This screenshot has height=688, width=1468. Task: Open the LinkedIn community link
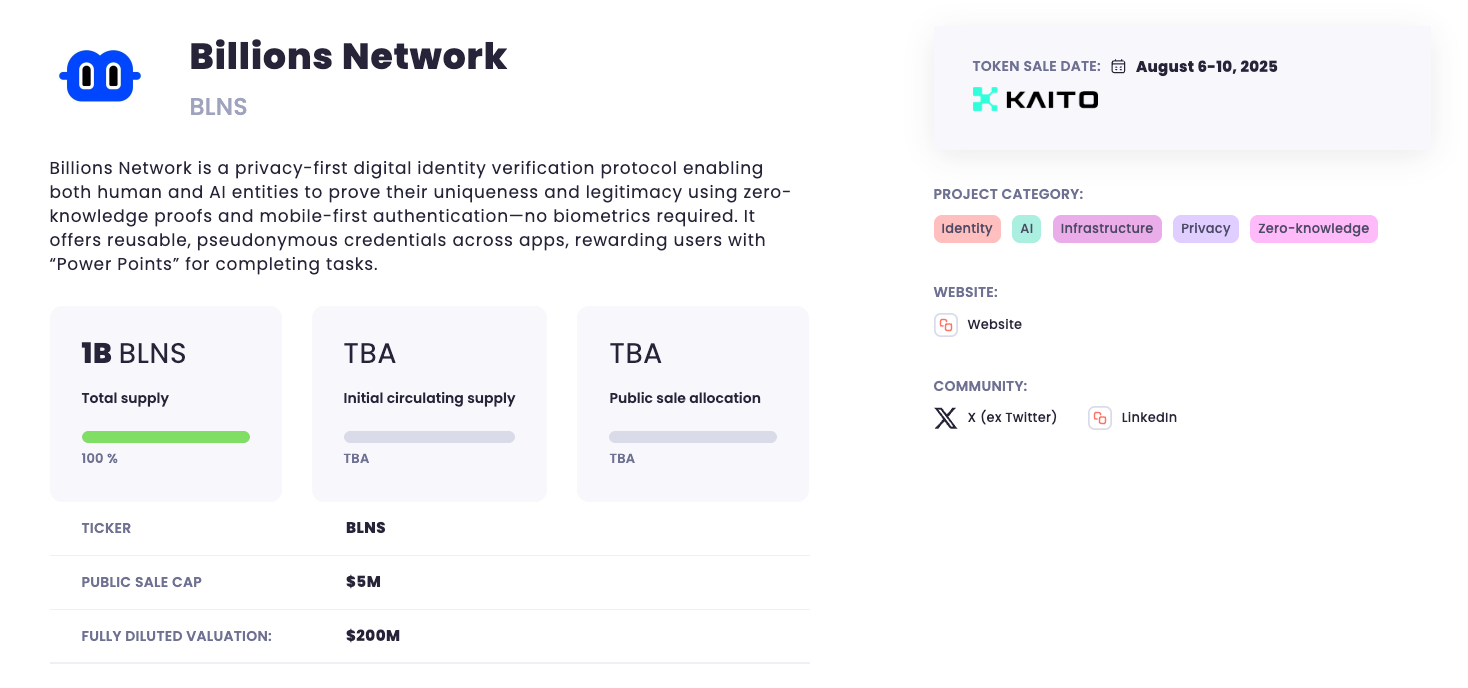[x=1148, y=417]
